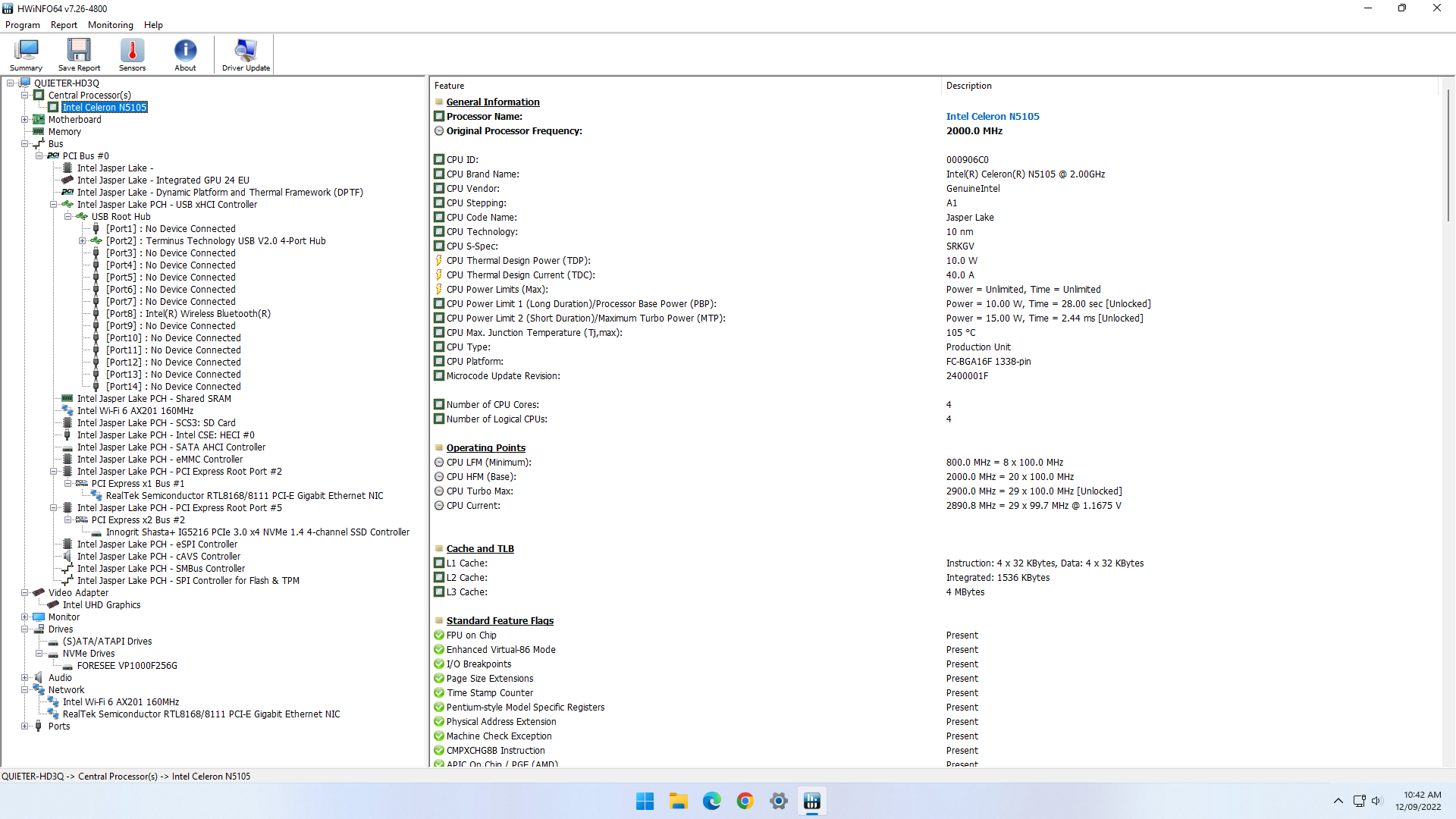Screen dimensions: 1456x819
Task: Select FORESEE VP1000F256G drive item
Action: (x=127, y=665)
